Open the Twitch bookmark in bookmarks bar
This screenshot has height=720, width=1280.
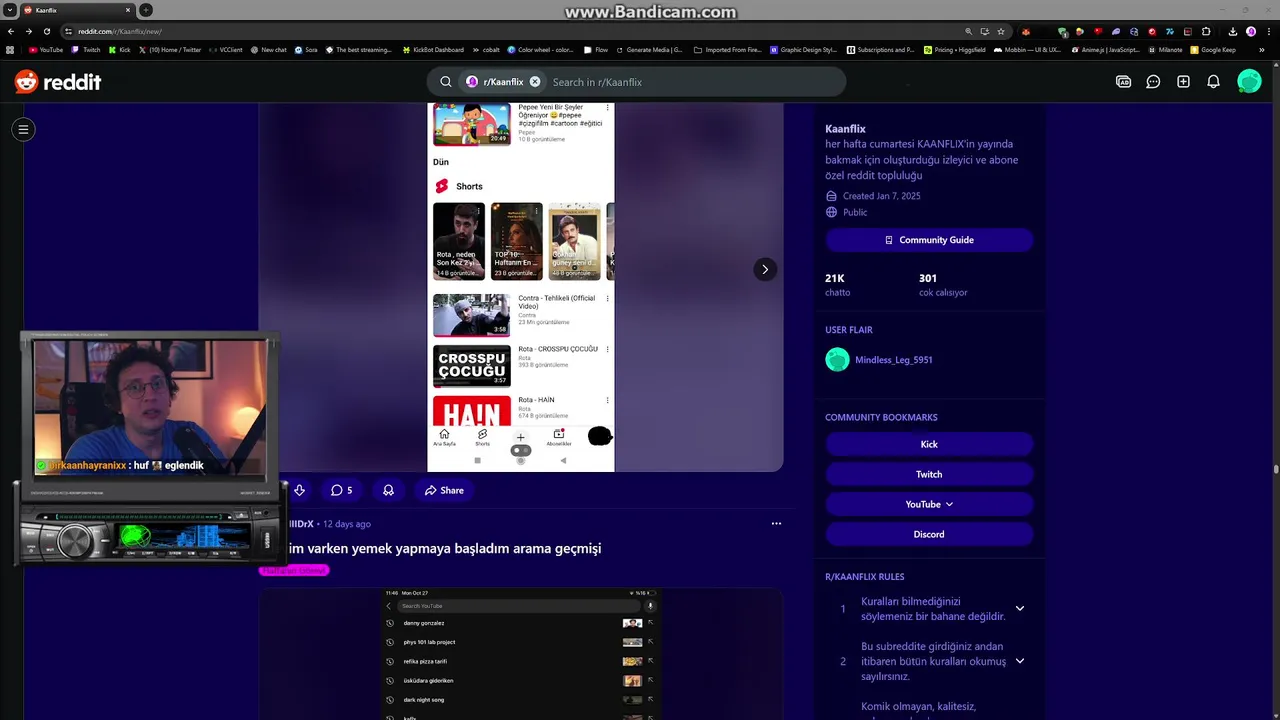tap(86, 49)
